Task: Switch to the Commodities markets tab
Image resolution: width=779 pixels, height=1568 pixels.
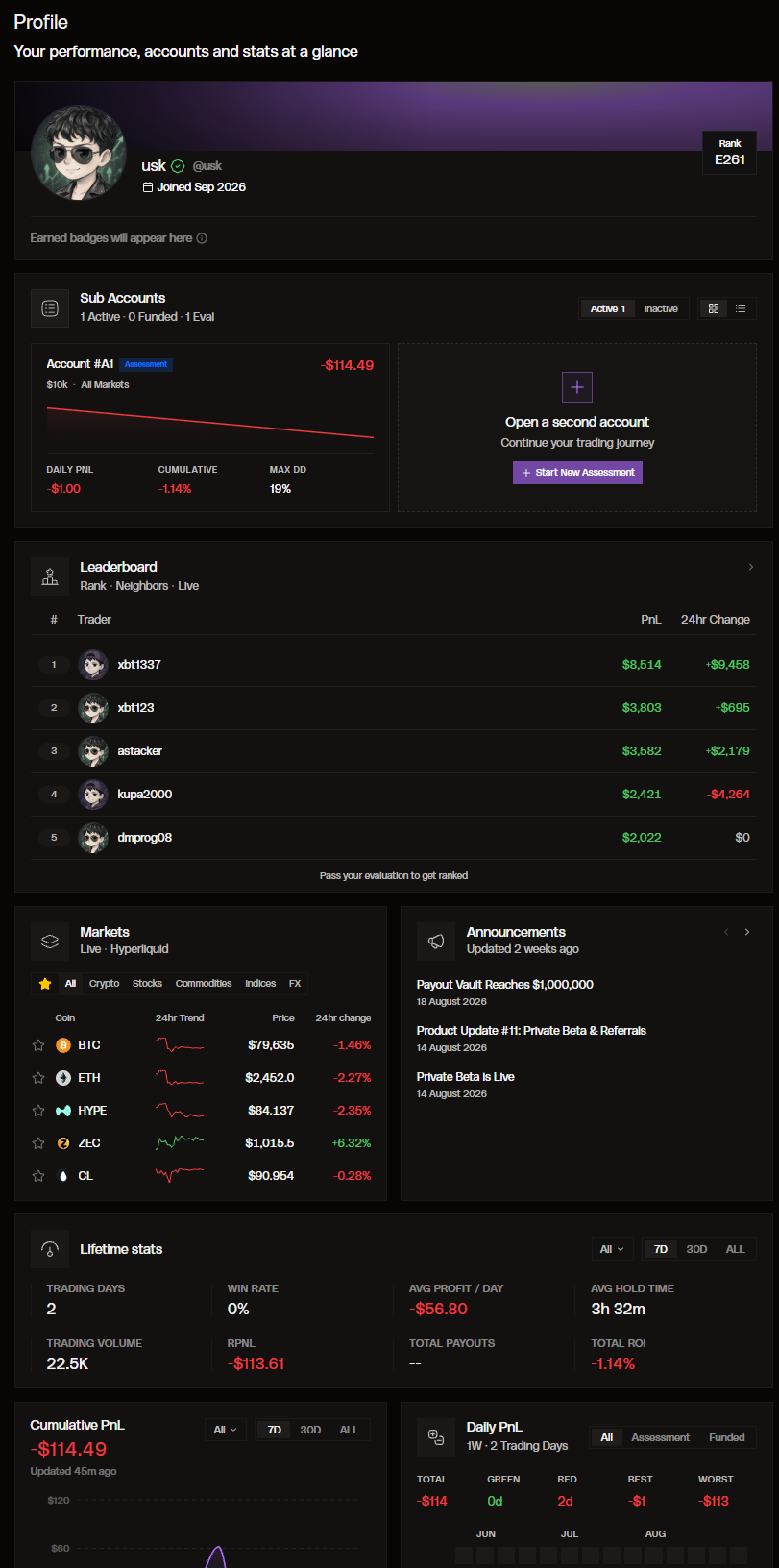Action: coord(204,984)
